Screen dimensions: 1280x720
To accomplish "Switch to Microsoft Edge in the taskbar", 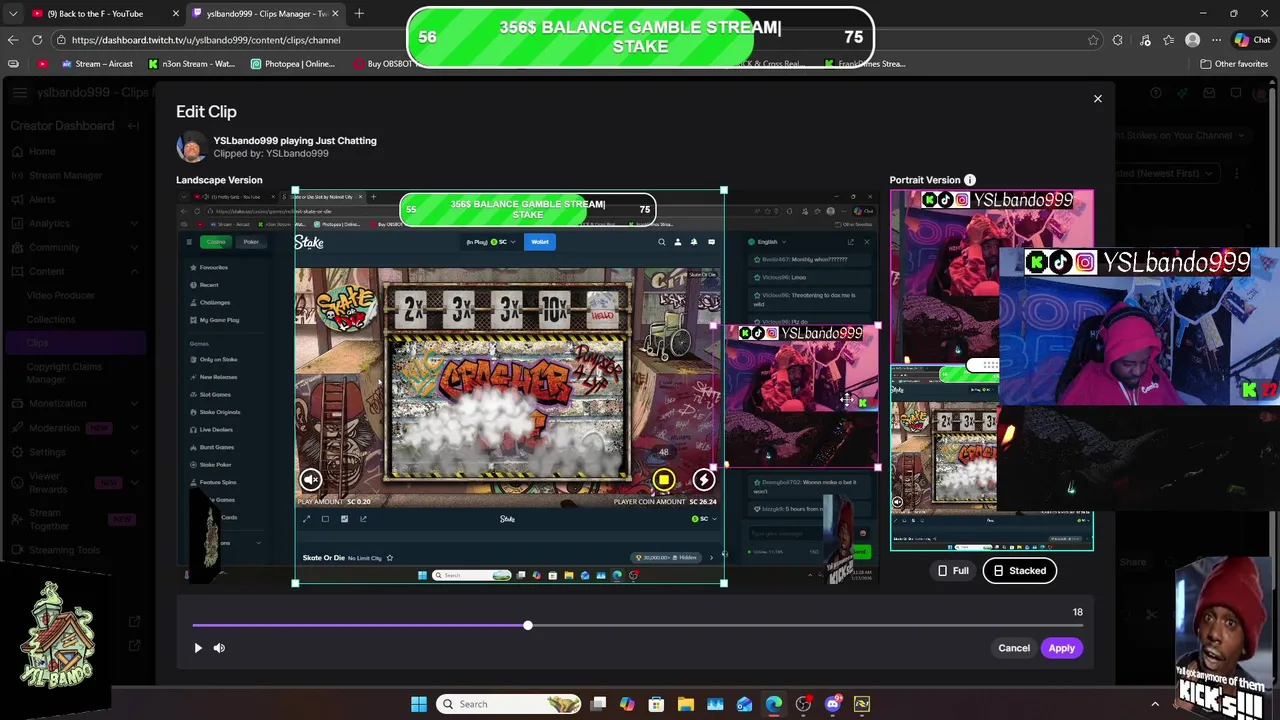I will click(774, 704).
